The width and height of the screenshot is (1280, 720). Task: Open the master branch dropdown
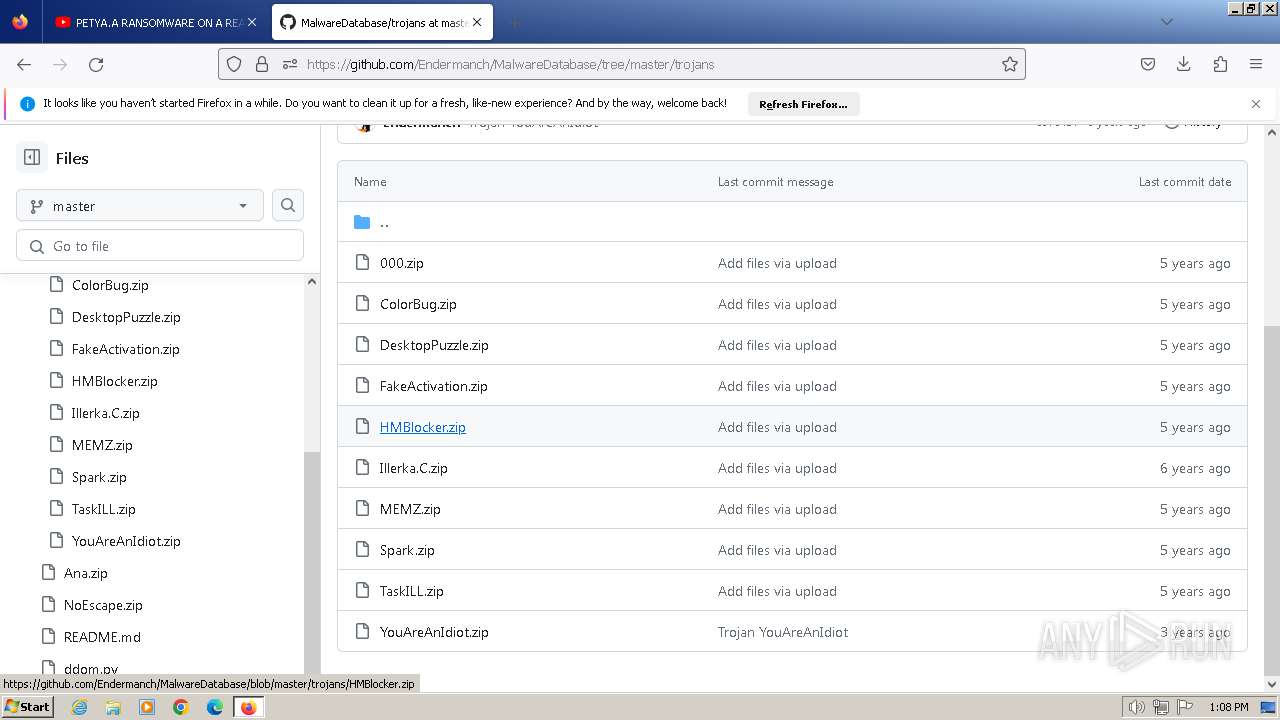tap(140, 206)
